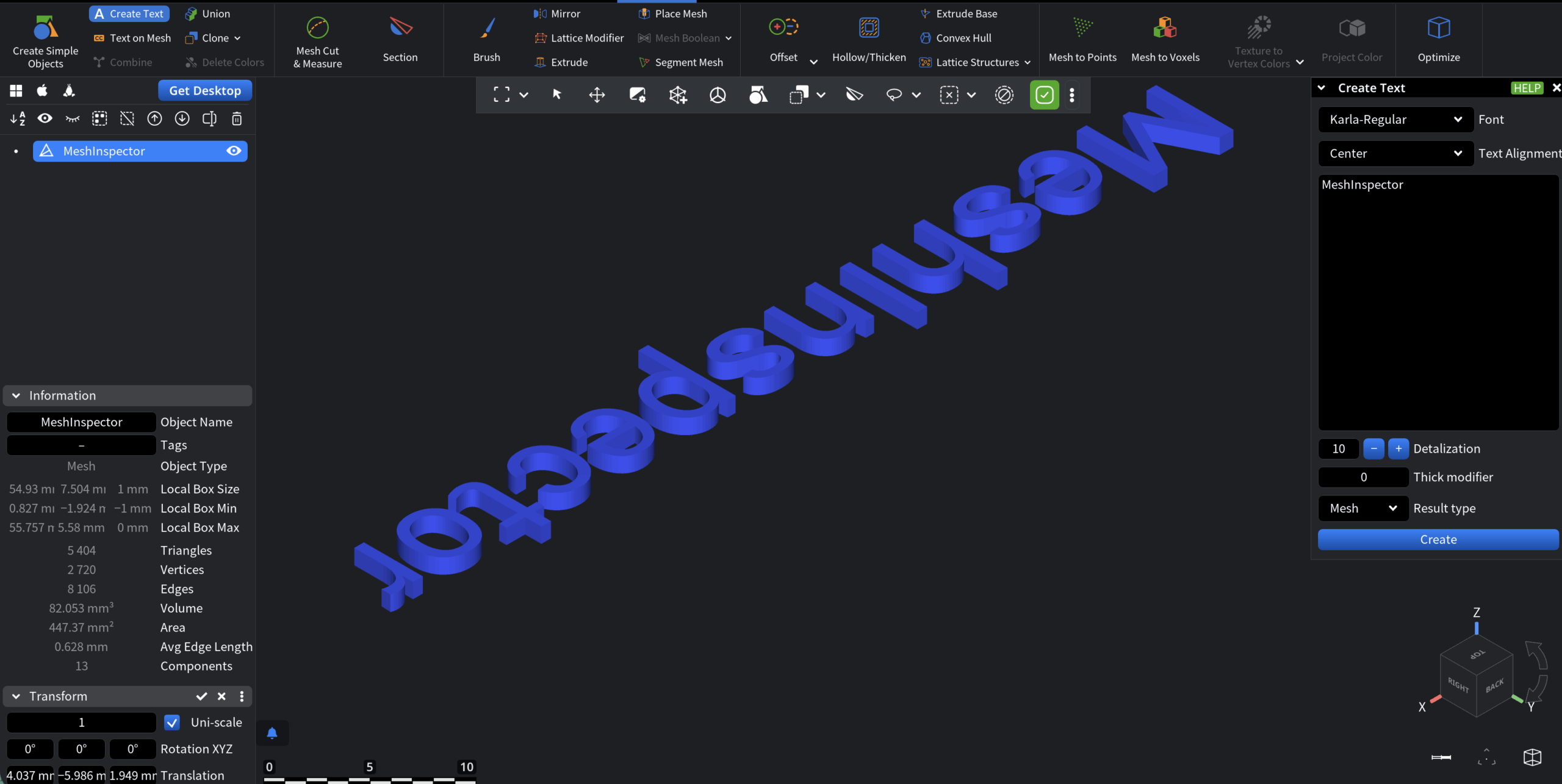The image size is (1562, 784).
Task: Toggle visibility of the MeshInspector object
Action: pos(234,151)
